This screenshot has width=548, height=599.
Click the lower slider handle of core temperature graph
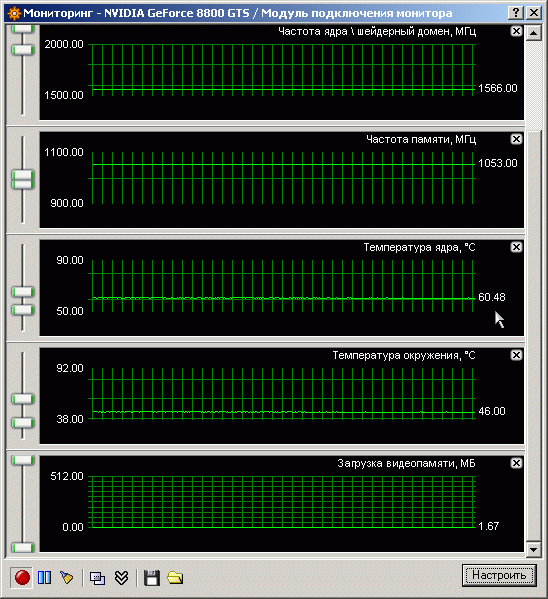[23, 310]
